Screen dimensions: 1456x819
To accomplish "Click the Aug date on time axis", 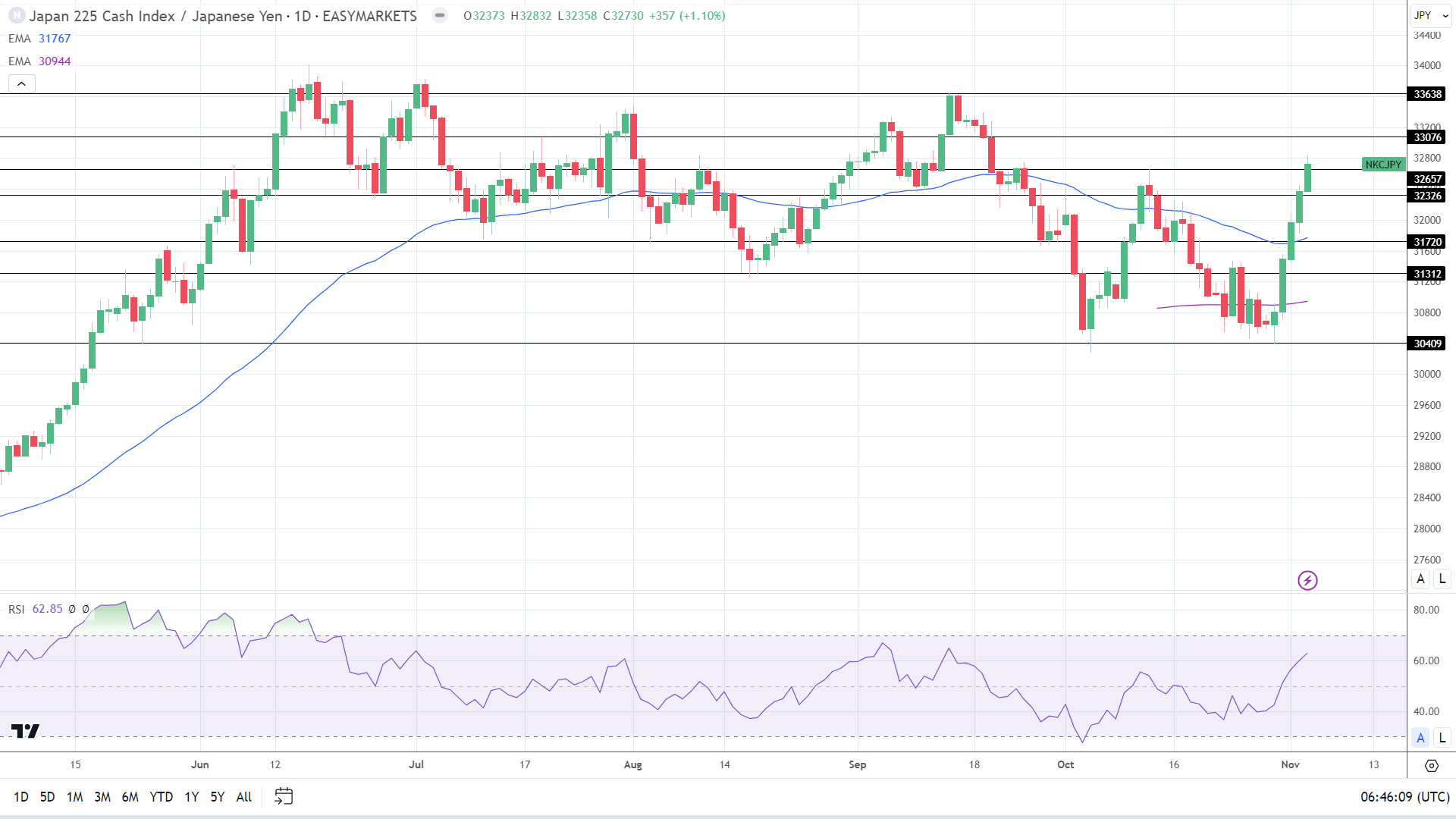I will tap(632, 764).
